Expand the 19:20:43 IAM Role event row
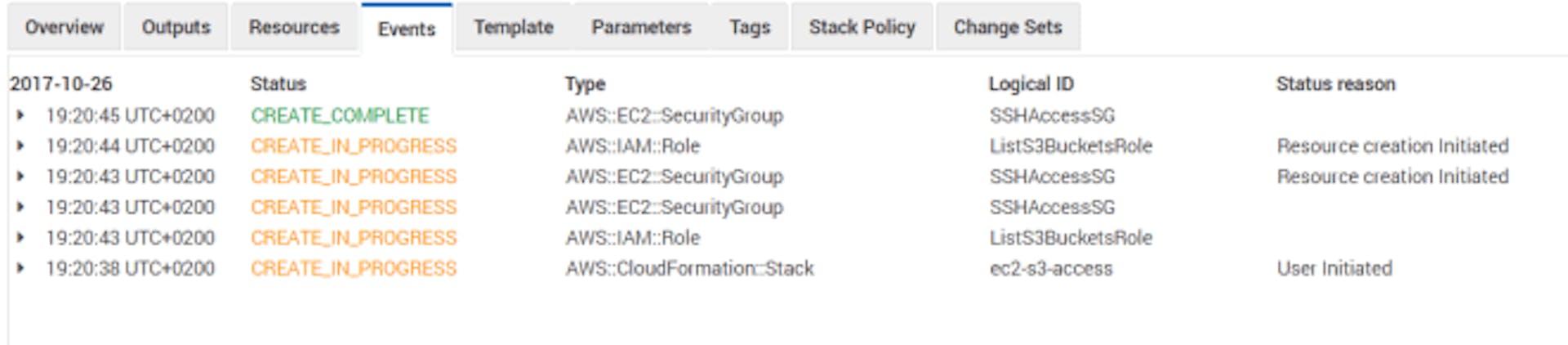1568x345 pixels. point(20,238)
